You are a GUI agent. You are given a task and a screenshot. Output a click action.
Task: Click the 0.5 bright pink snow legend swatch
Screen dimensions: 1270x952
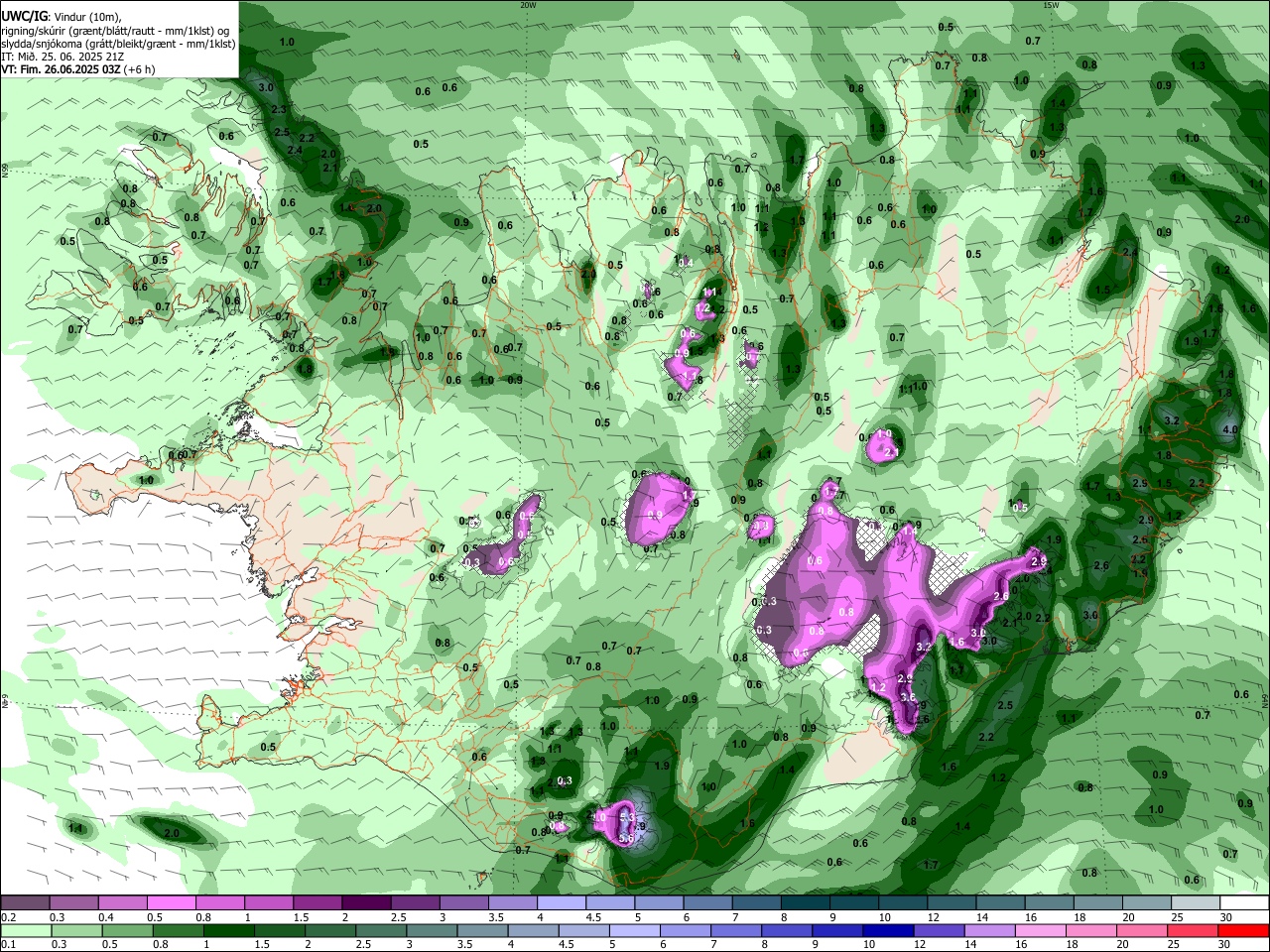(x=171, y=903)
